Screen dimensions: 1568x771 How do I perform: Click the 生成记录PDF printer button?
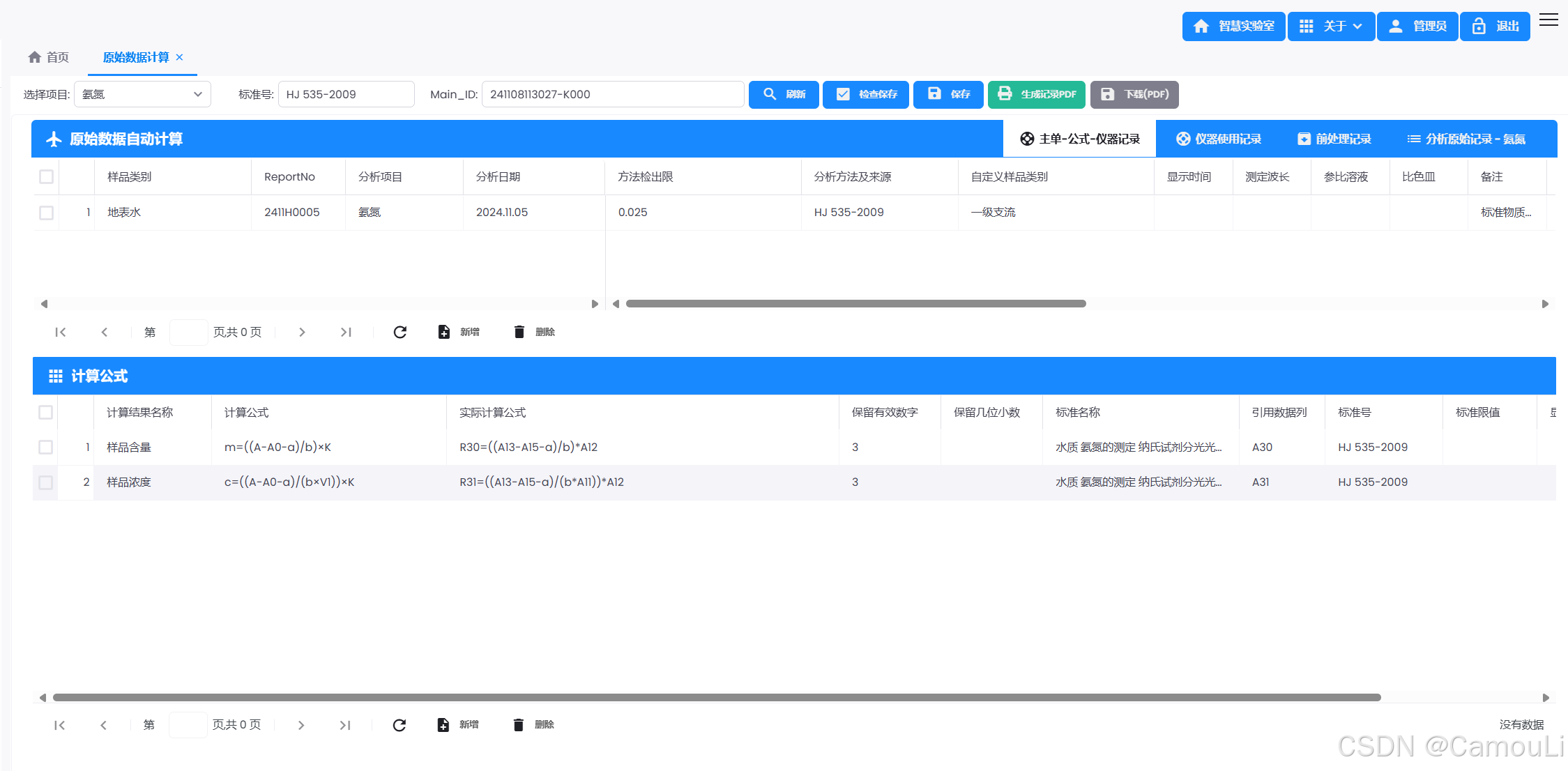pyautogui.click(x=1036, y=94)
